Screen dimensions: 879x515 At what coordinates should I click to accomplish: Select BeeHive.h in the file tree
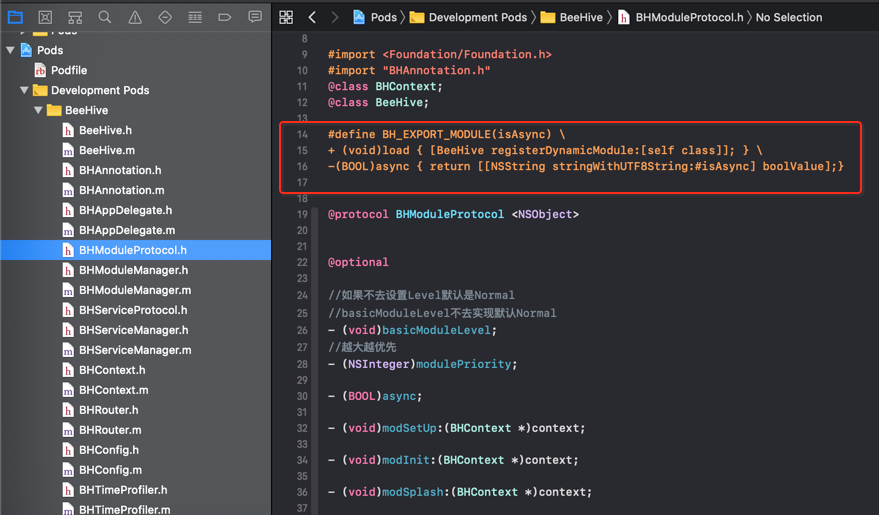click(x=105, y=130)
